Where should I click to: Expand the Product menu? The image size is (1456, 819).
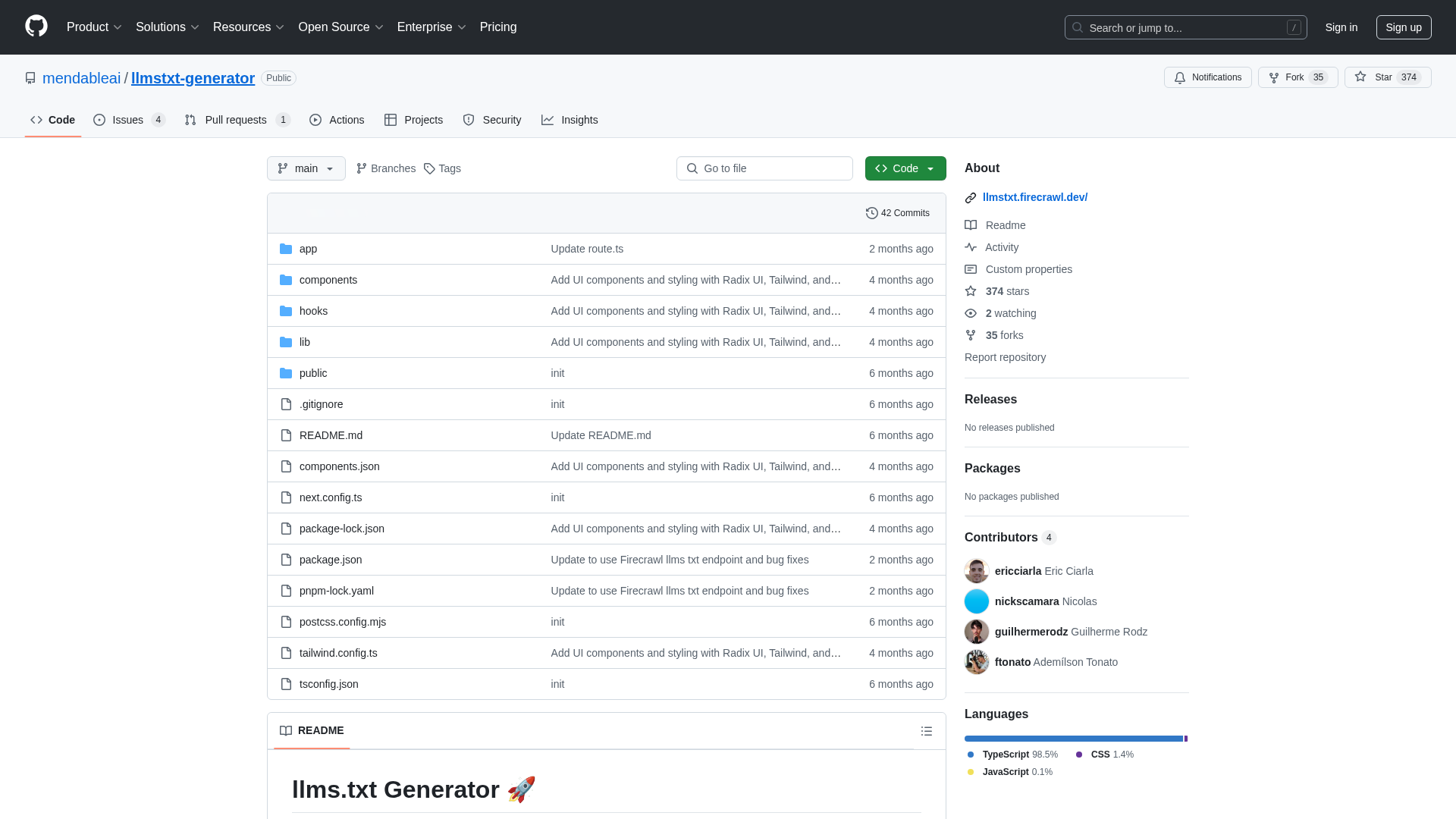[x=94, y=27]
